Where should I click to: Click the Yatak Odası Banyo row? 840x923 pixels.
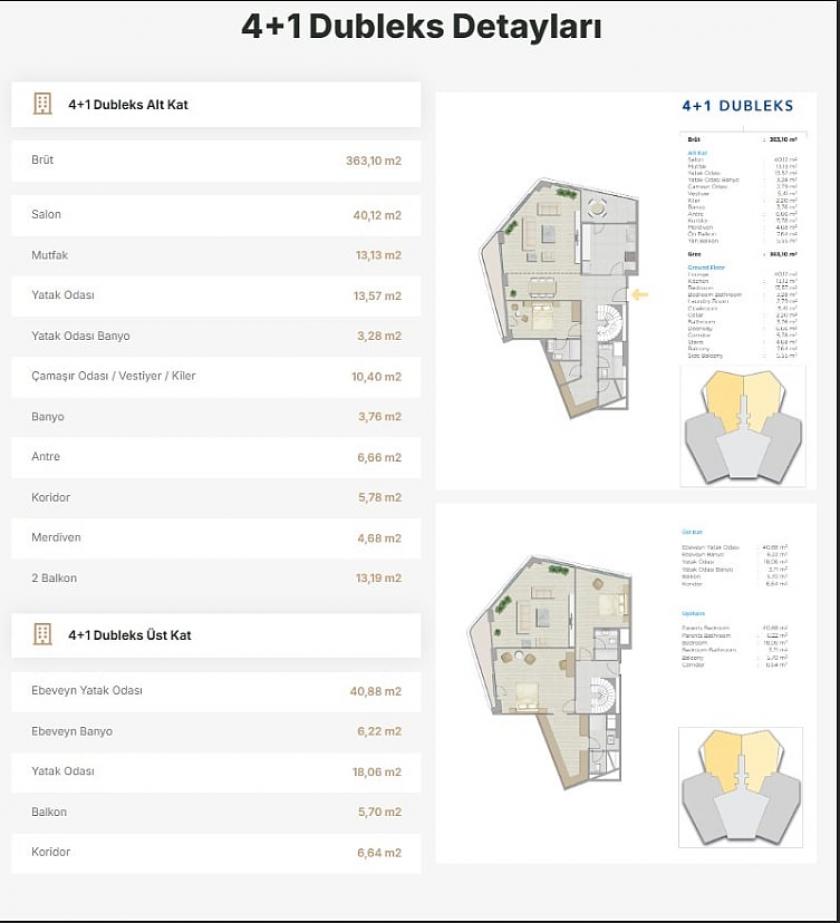coord(215,336)
